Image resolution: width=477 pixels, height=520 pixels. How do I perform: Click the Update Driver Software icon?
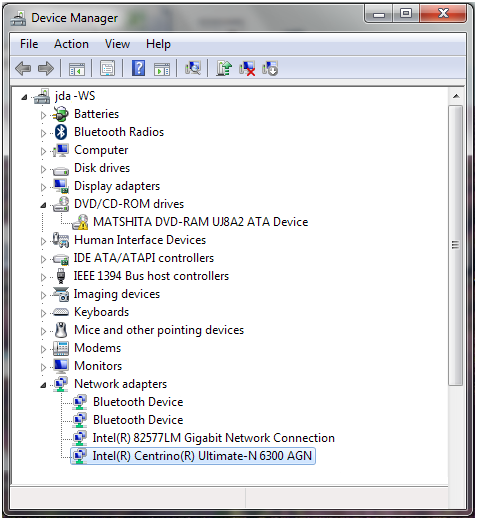click(224, 68)
